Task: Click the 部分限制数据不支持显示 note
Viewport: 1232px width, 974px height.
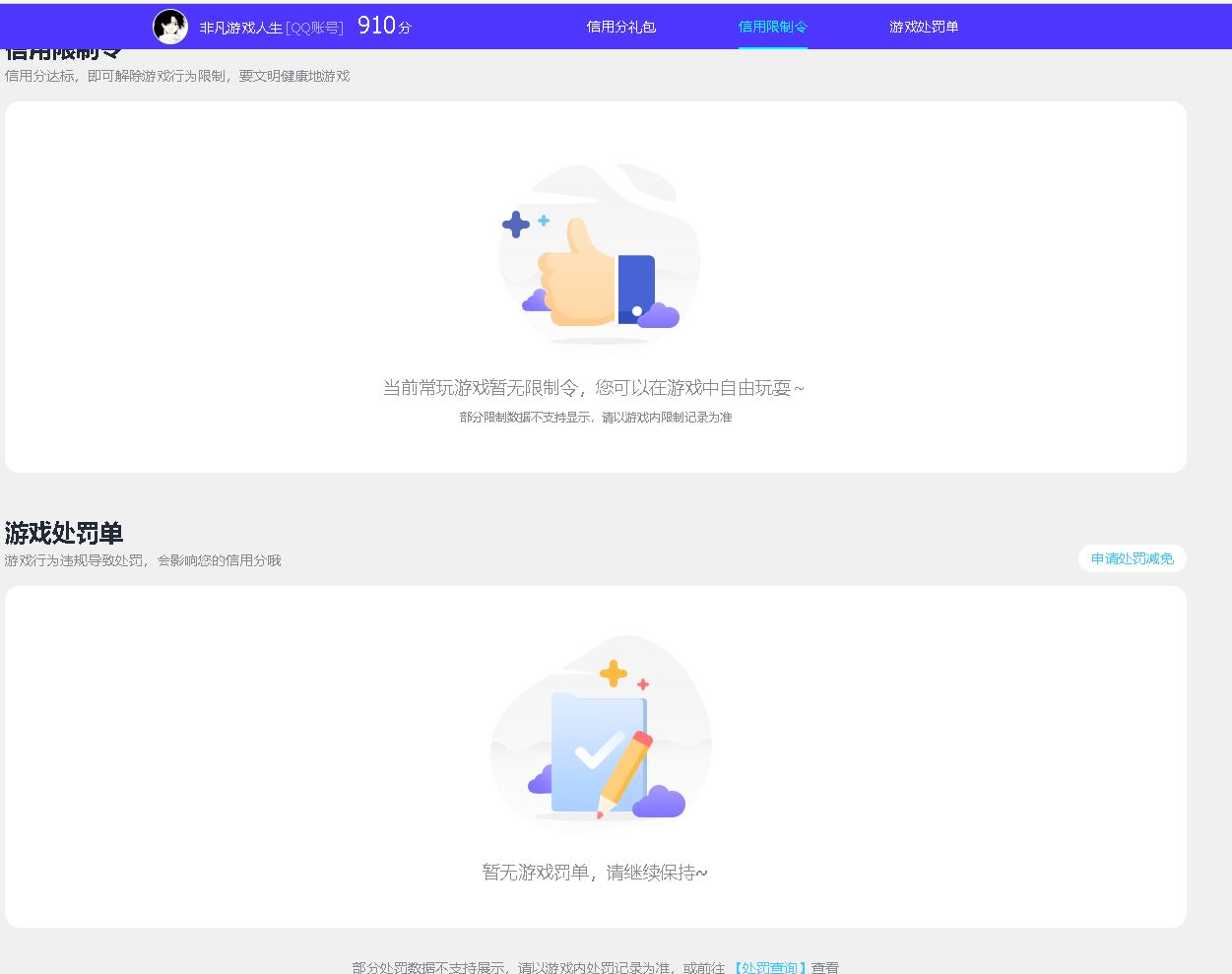Action: pyautogui.click(x=595, y=418)
